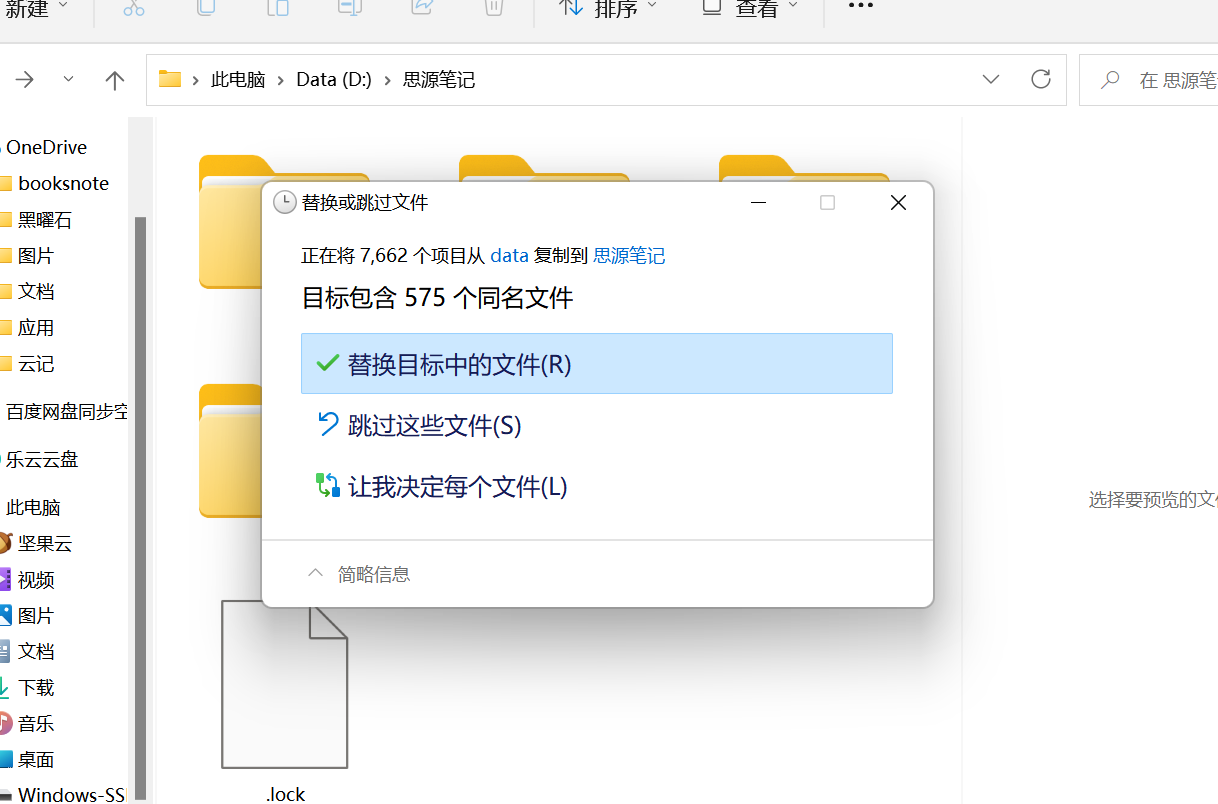This screenshot has width=1218, height=804.
Task: Open 文档 under 此电脑 in sidebar
Action: 36,652
